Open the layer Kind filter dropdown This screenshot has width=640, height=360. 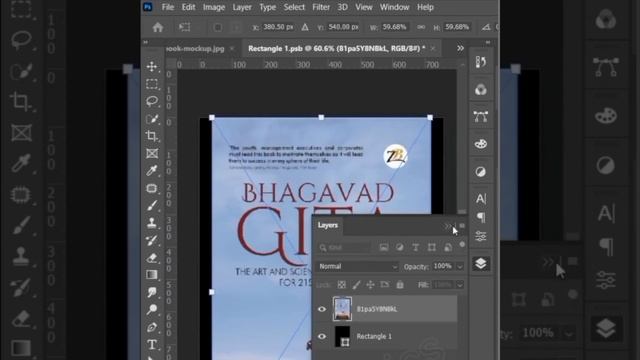(344, 247)
